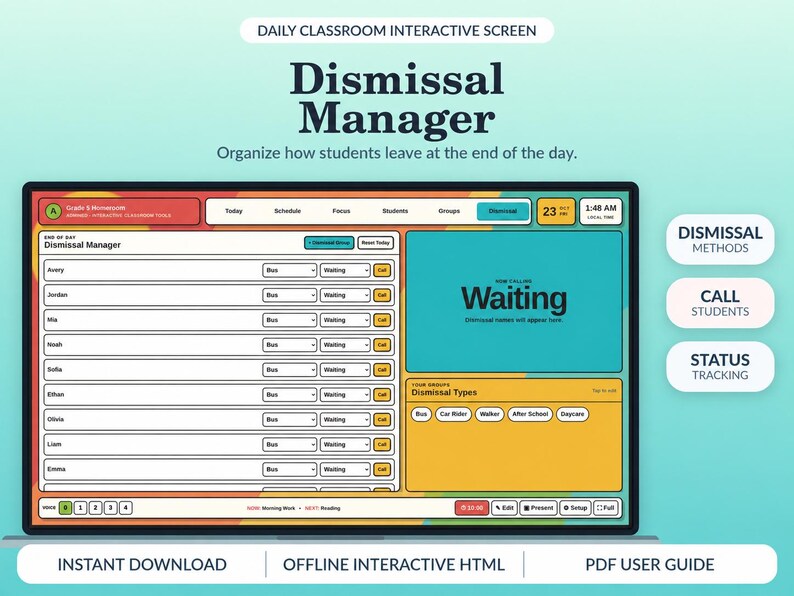Open Ethan's Waiting status dropdown
This screenshot has height=596, width=794.
(345, 394)
